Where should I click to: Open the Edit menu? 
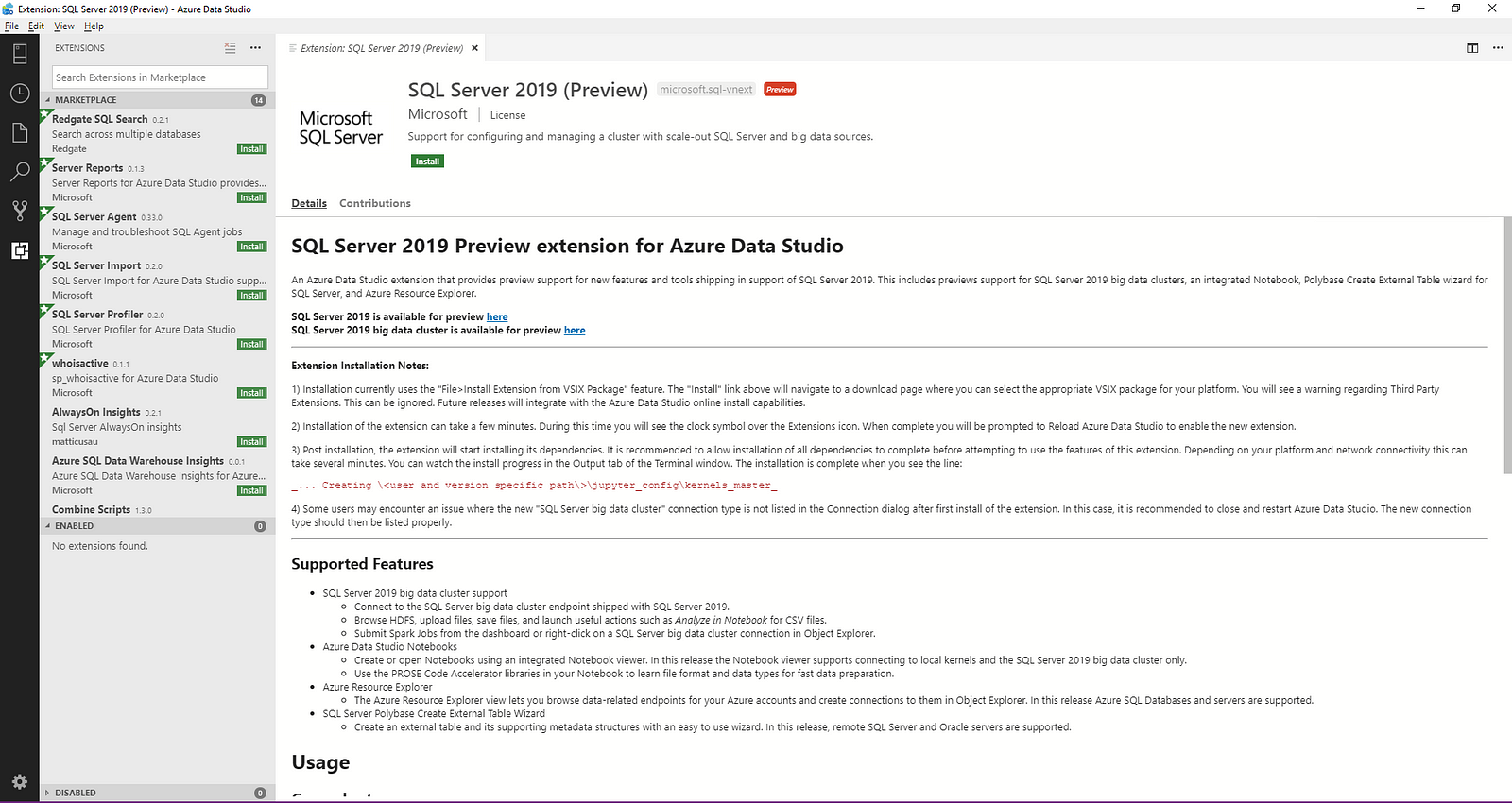coord(36,26)
